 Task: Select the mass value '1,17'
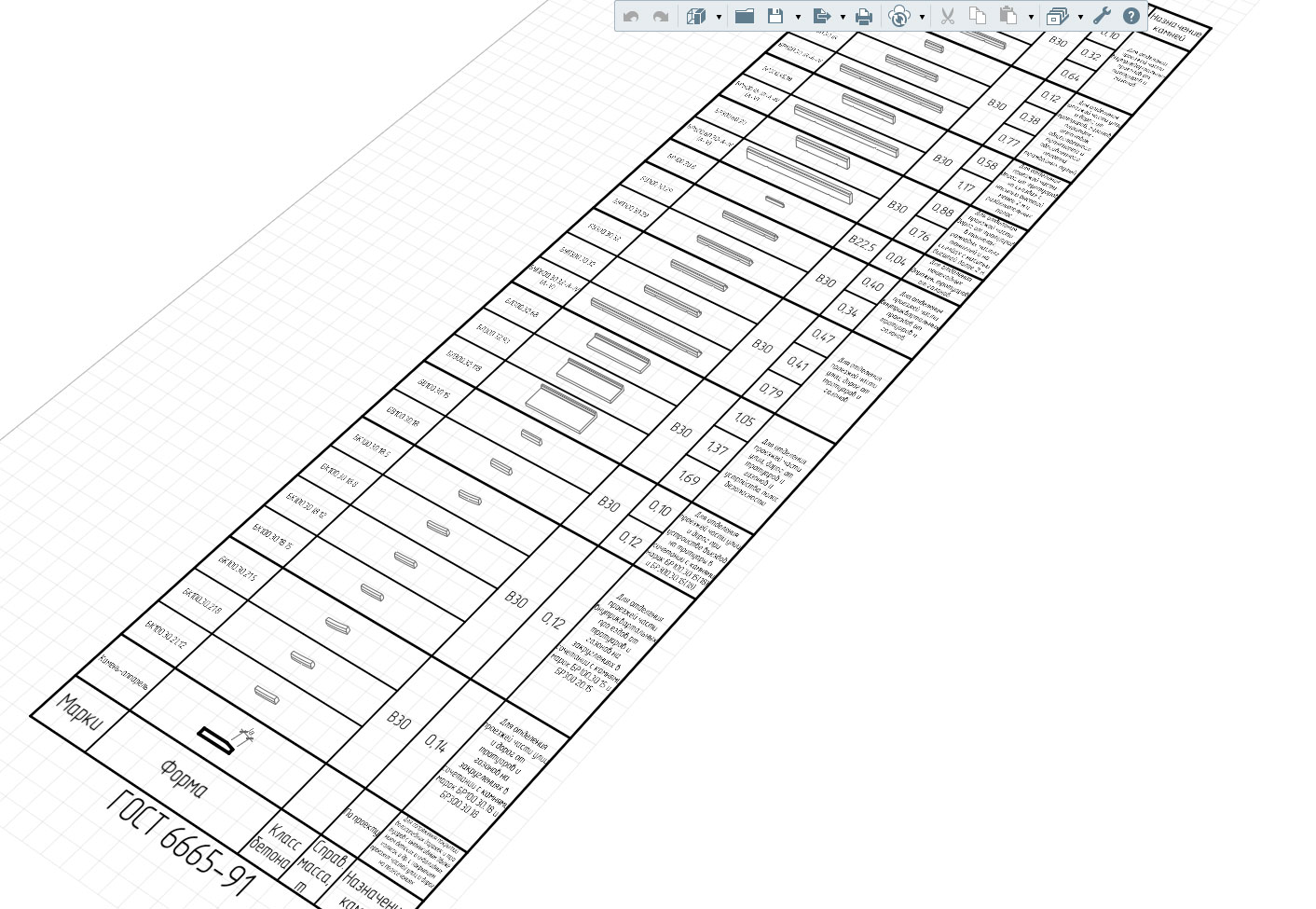point(966,186)
